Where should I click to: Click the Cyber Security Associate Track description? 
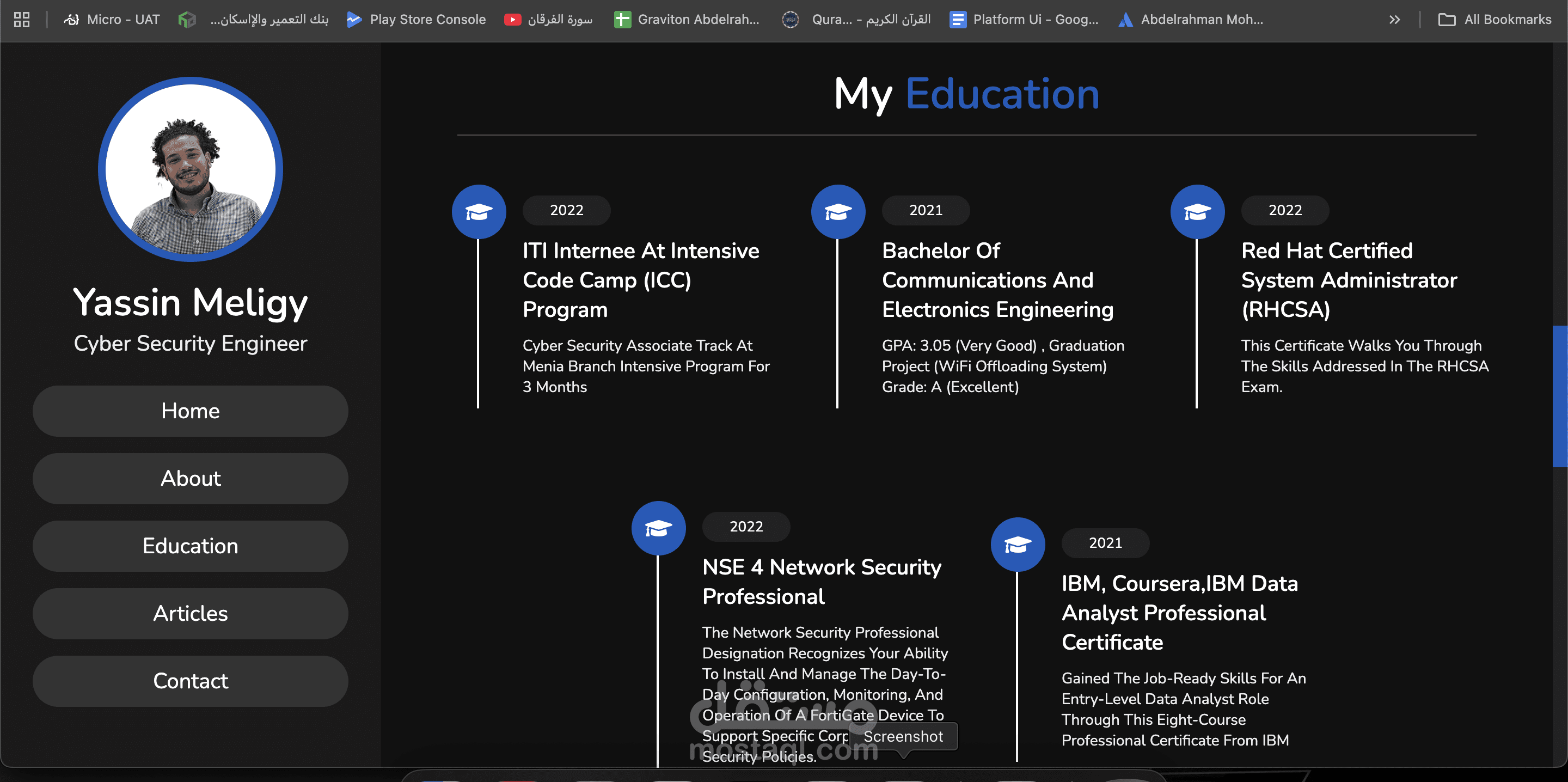tap(646, 366)
